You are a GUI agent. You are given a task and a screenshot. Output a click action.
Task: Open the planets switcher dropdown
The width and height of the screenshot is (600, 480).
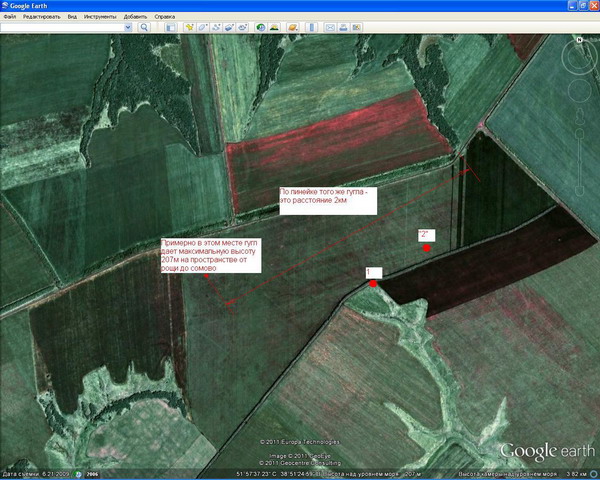[294, 28]
